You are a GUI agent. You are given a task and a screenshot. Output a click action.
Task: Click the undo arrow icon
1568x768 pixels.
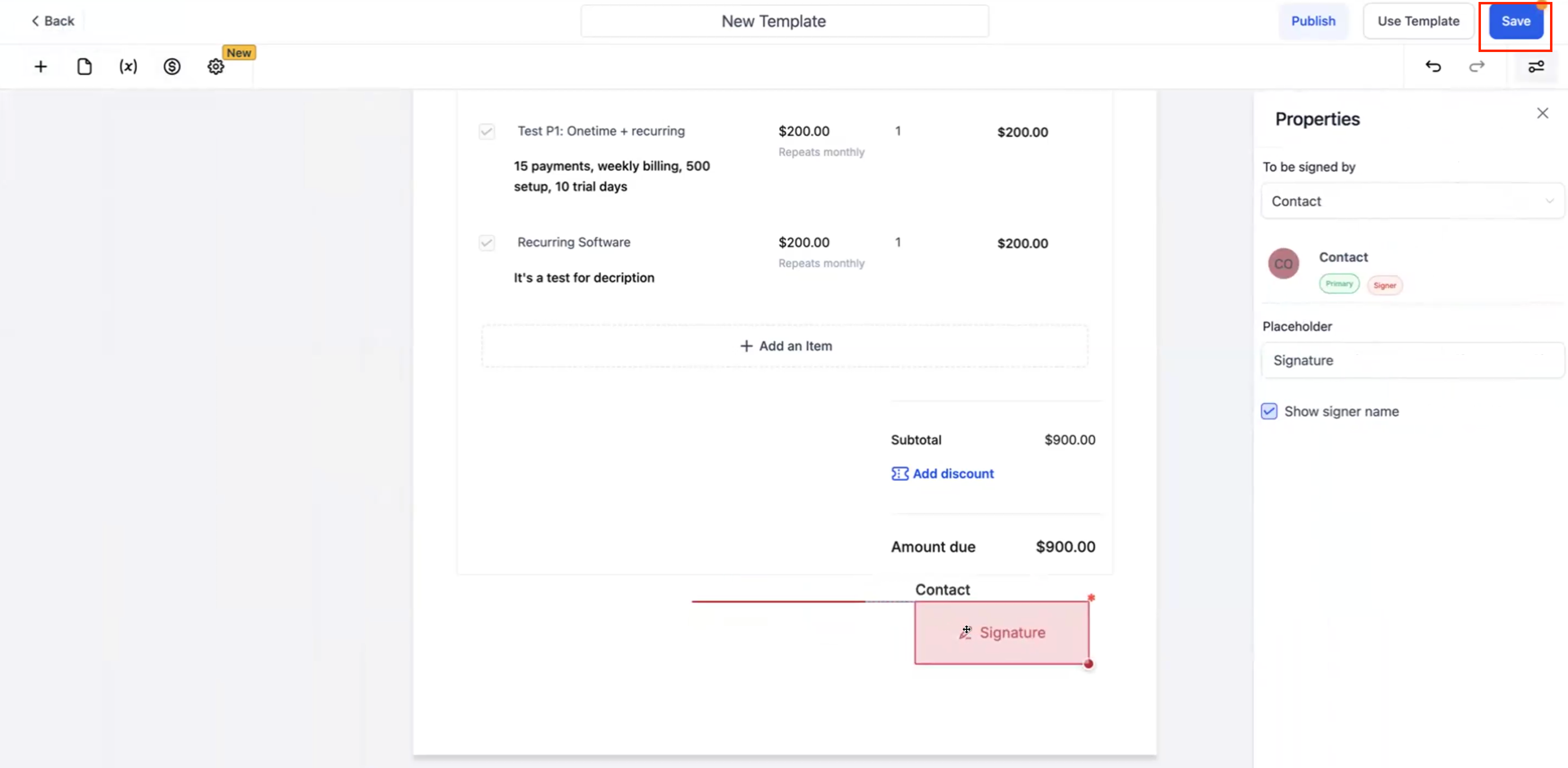(1433, 66)
